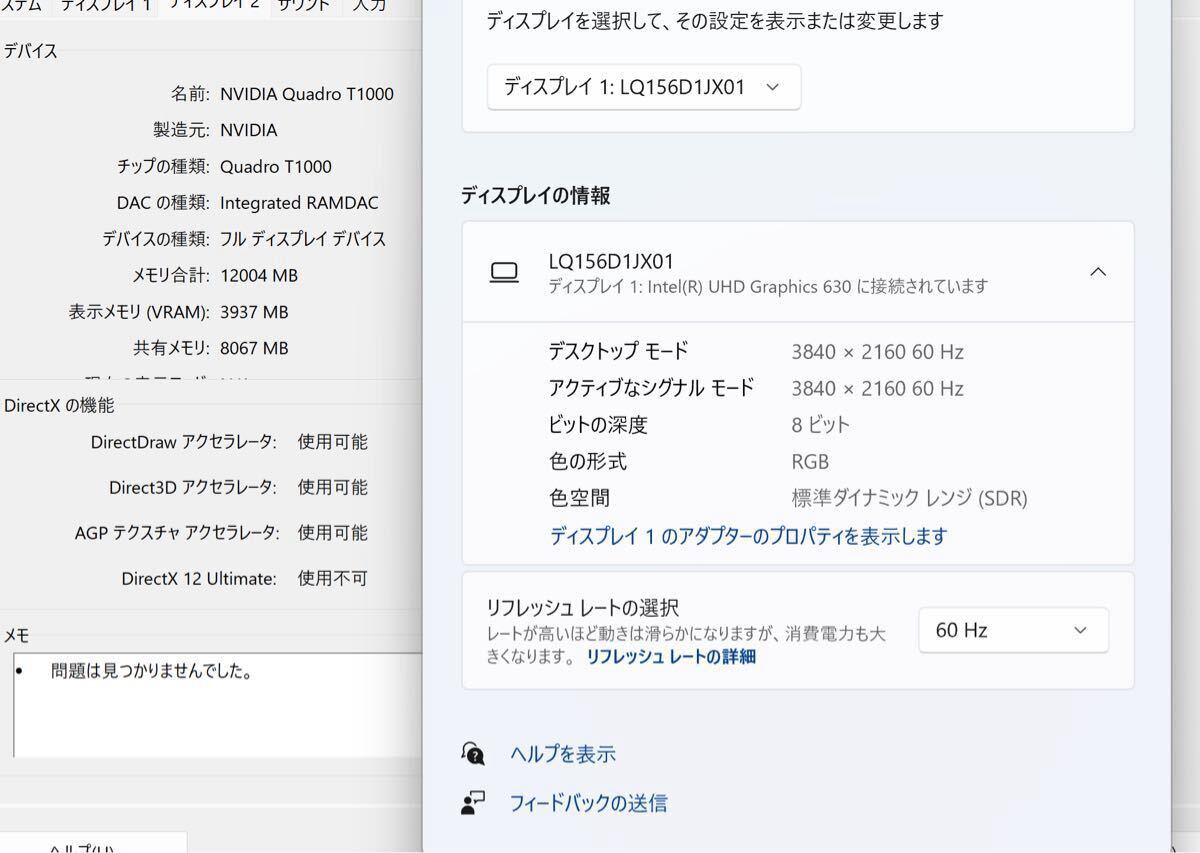Click the デバイス group label
The image size is (1200, 853).
(x=30, y=51)
